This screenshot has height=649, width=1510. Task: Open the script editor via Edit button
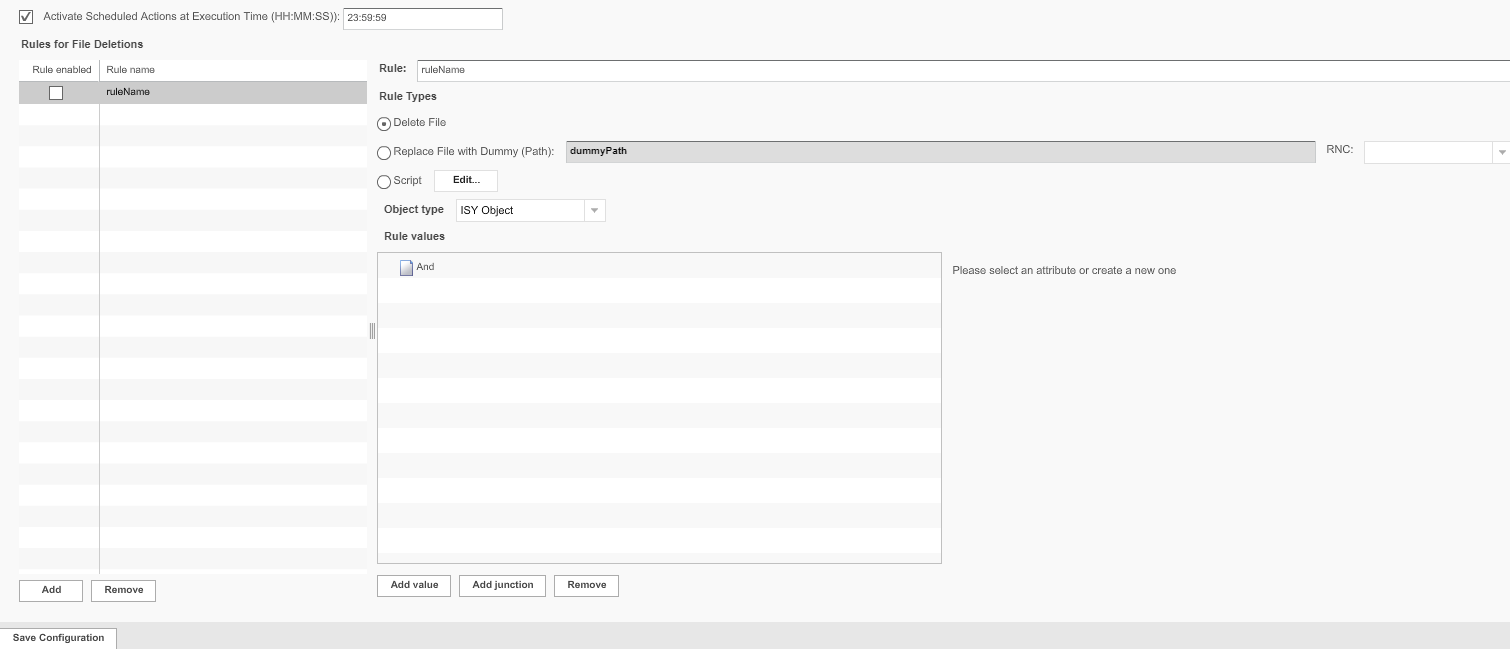coord(465,180)
